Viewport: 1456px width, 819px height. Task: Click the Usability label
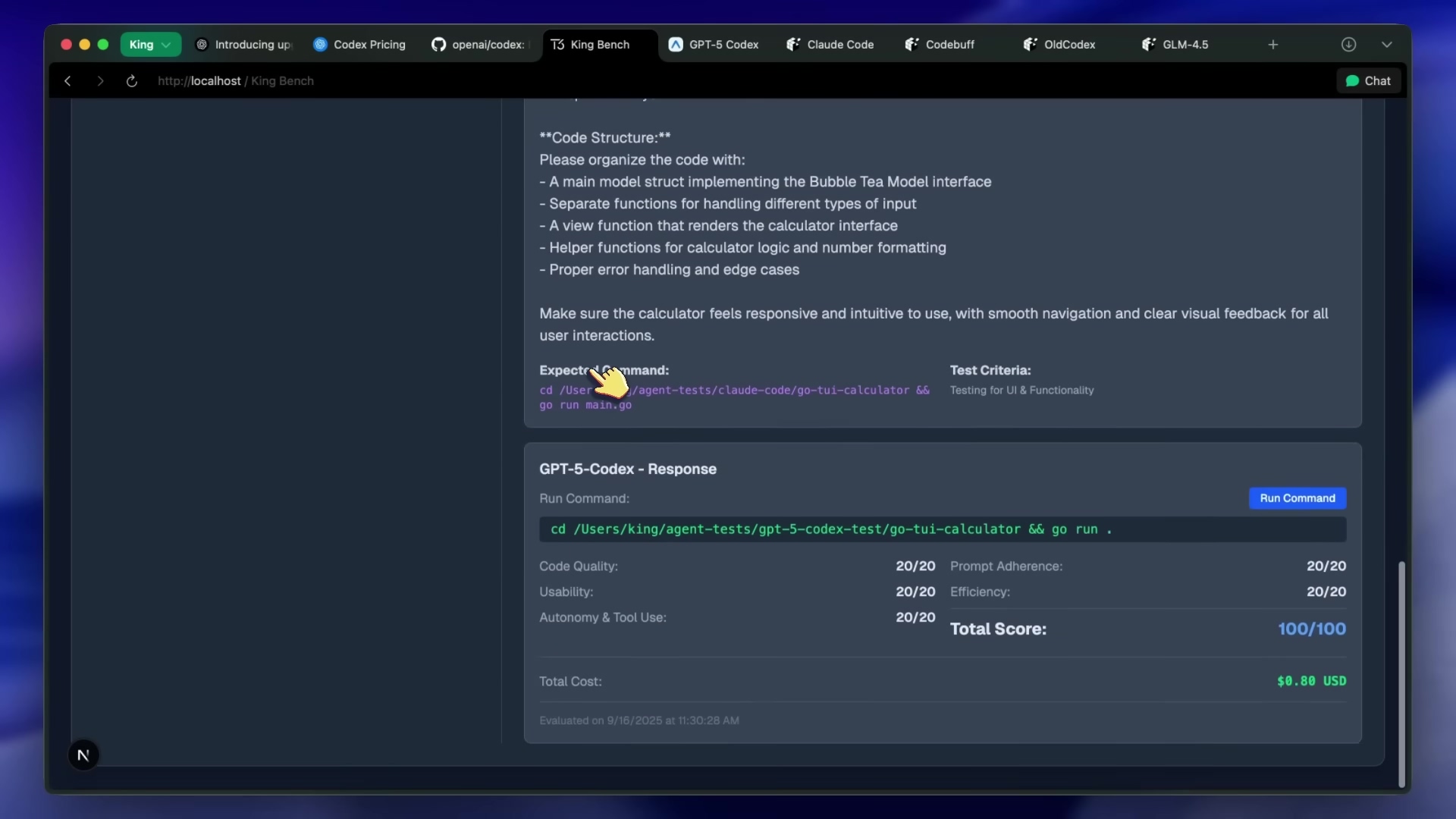click(x=566, y=591)
